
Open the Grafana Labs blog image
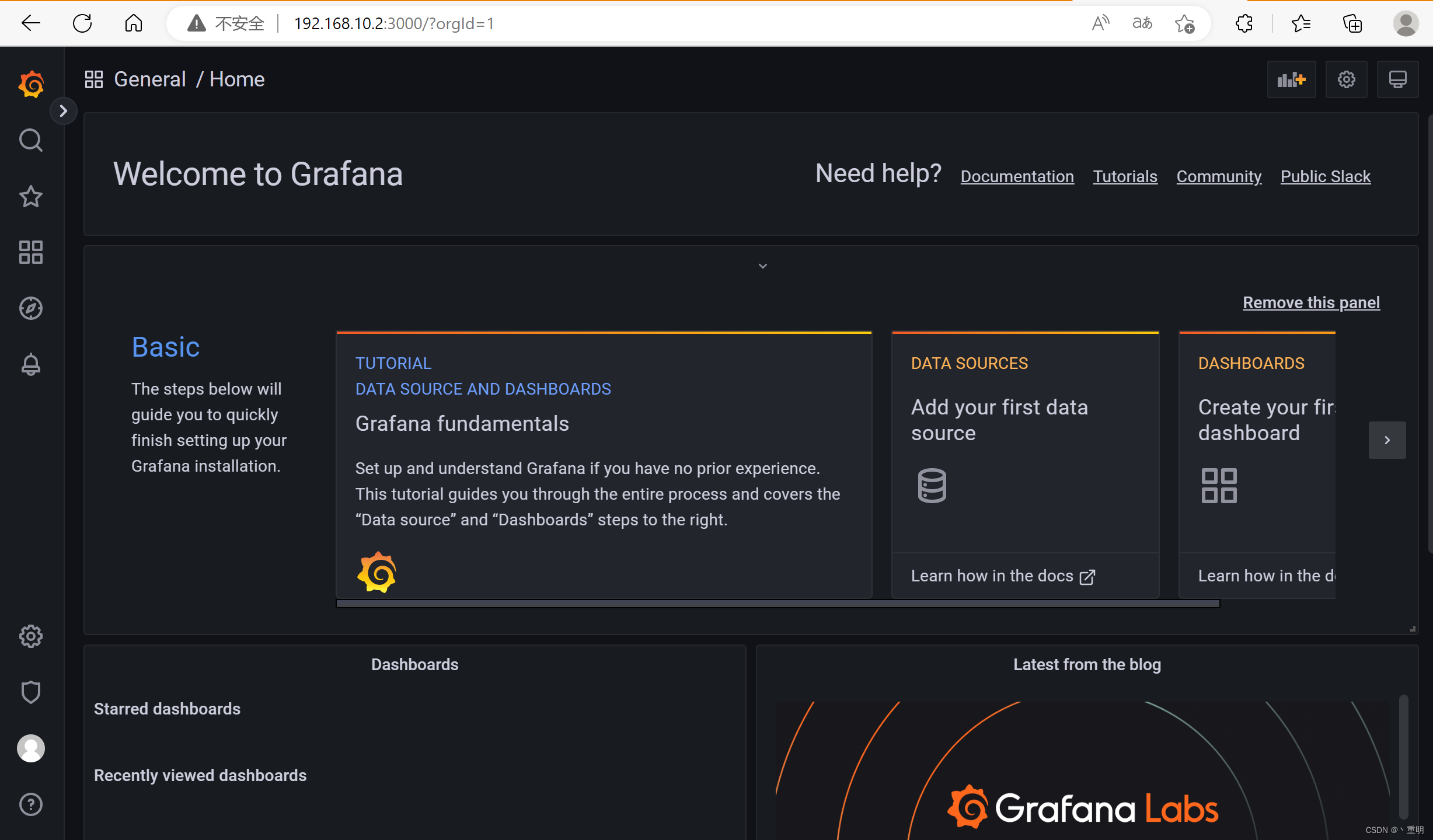tap(1082, 771)
